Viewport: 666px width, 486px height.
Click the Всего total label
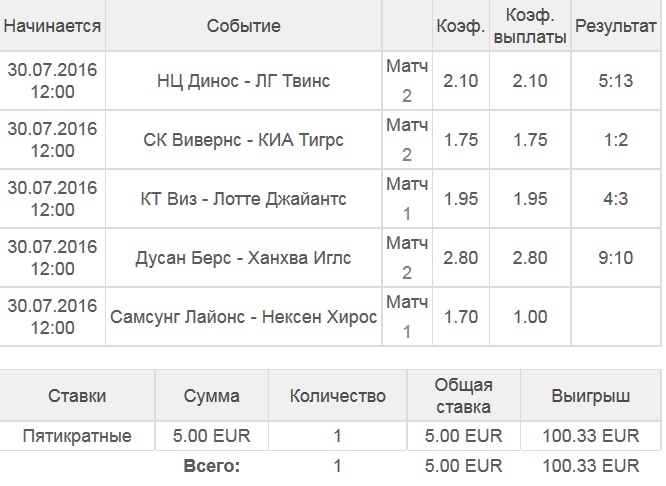tap(212, 465)
